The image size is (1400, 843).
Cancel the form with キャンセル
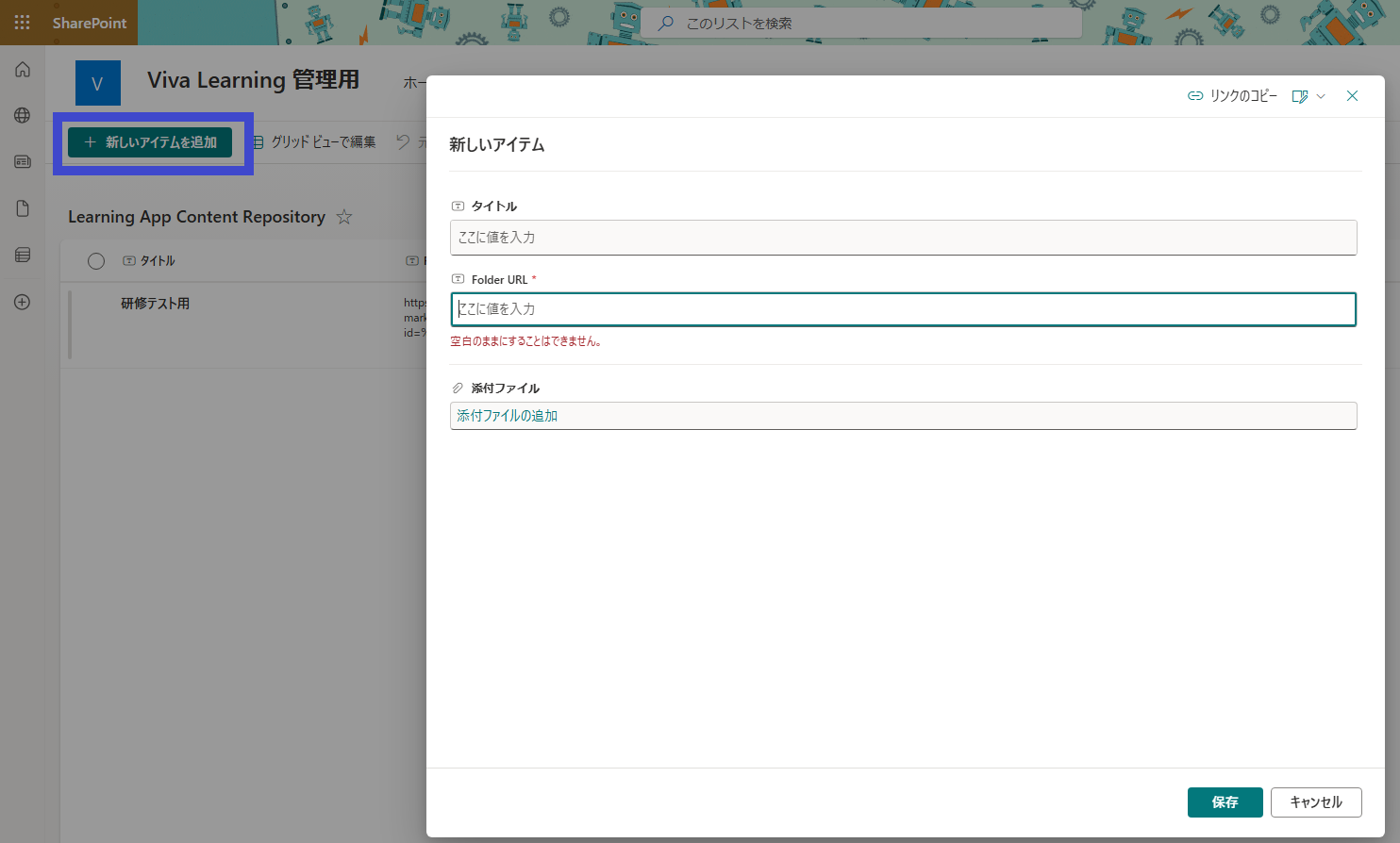pyautogui.click(x=1316, y=802)
